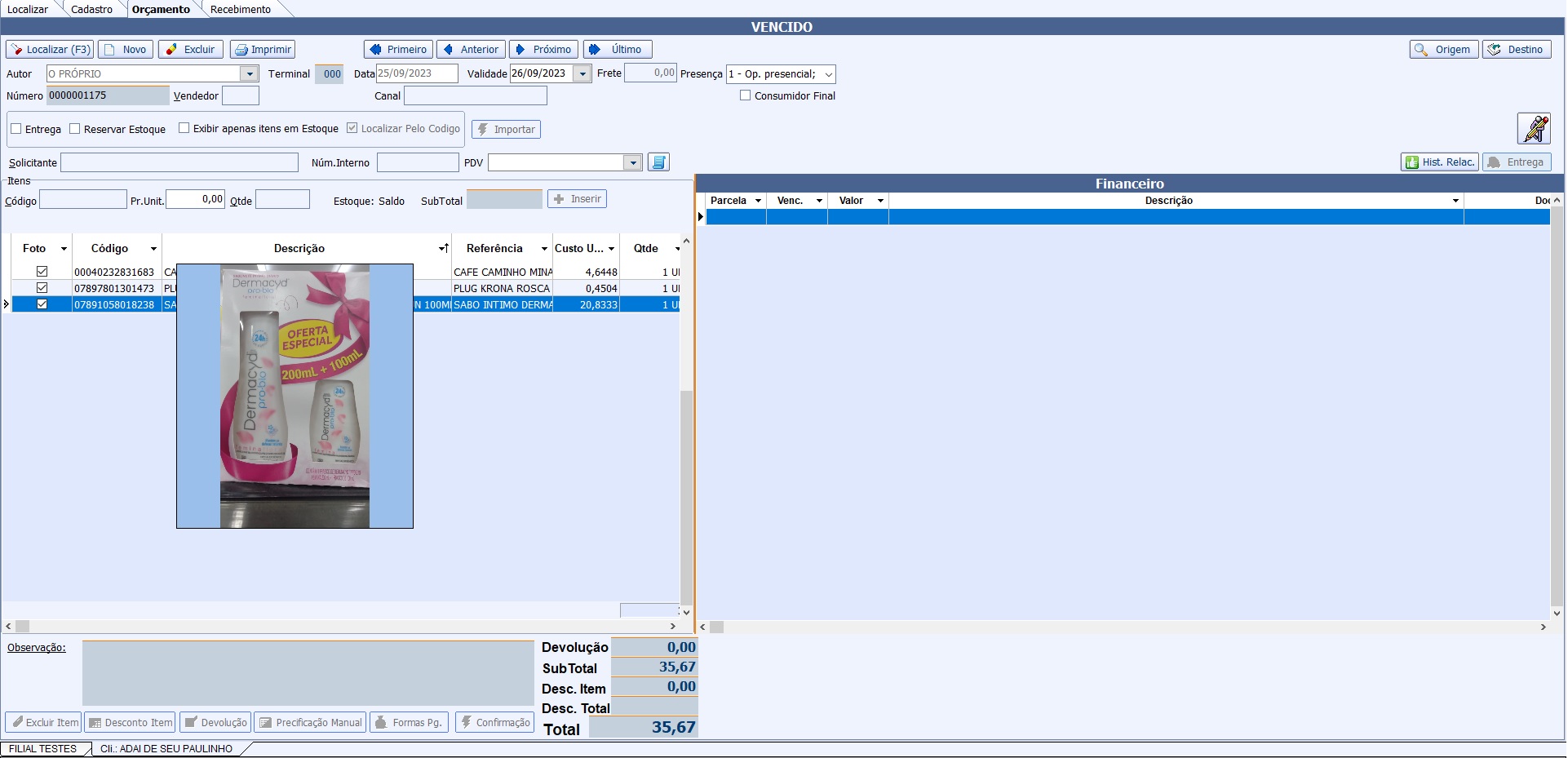Expand the Autor dropdown
Image resolution: width=1568 pixels, height=758 pixels.
[250, 74]
